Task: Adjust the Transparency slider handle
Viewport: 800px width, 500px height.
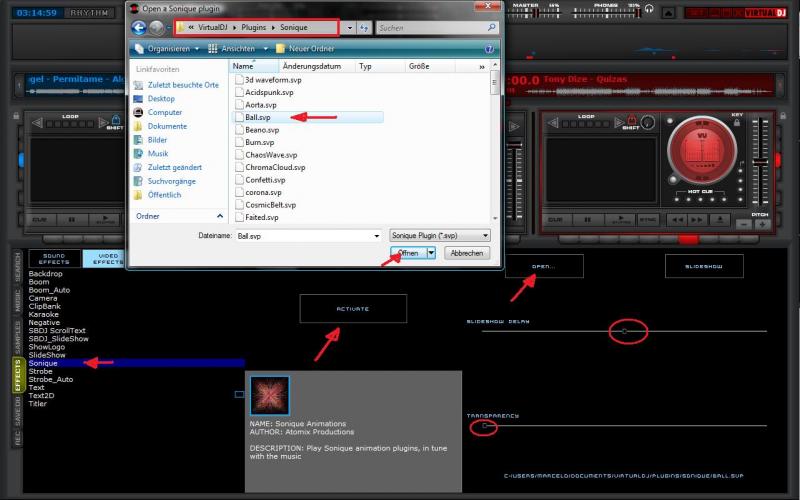Action: 485,426
